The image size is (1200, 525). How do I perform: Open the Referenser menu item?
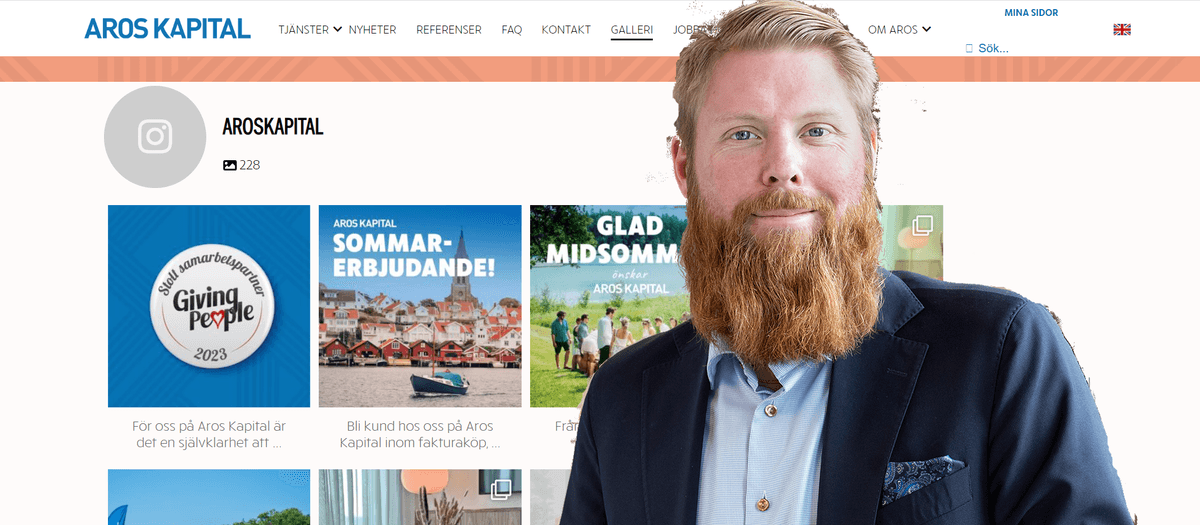click(449, 30)
